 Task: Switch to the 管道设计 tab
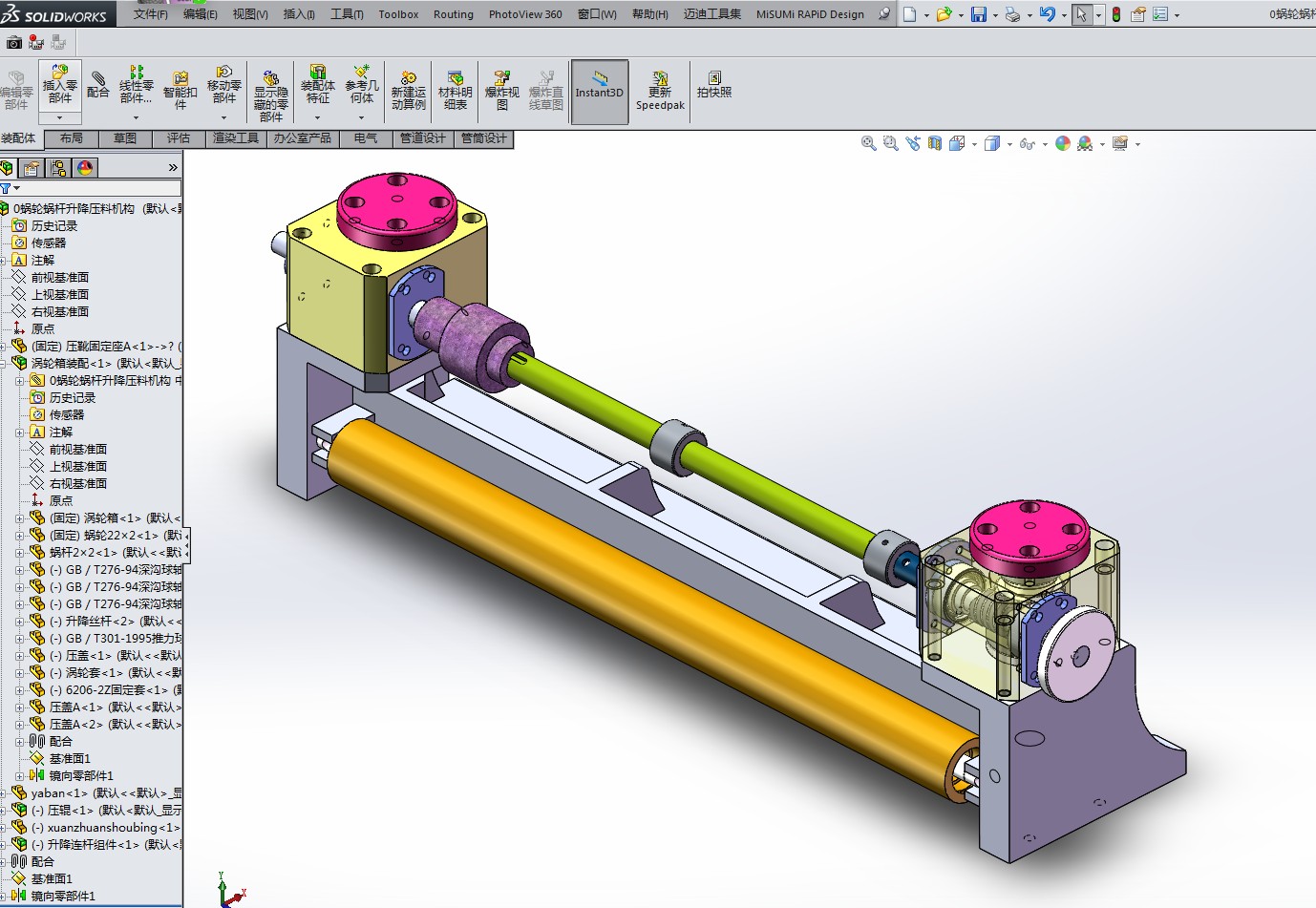tap(423, 138)
